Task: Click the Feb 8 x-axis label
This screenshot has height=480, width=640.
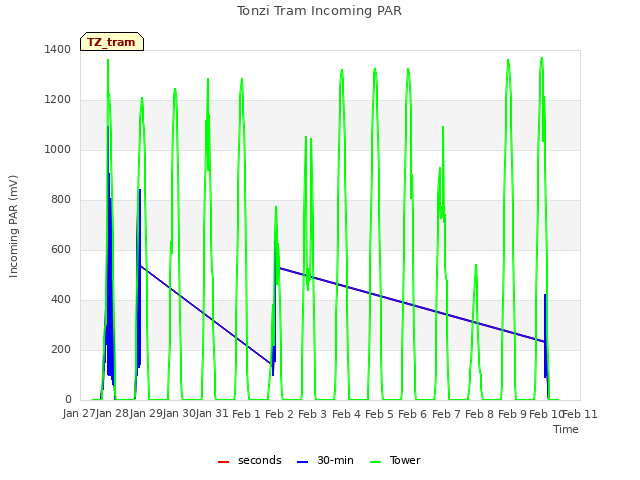Action: tap(480, 414)
